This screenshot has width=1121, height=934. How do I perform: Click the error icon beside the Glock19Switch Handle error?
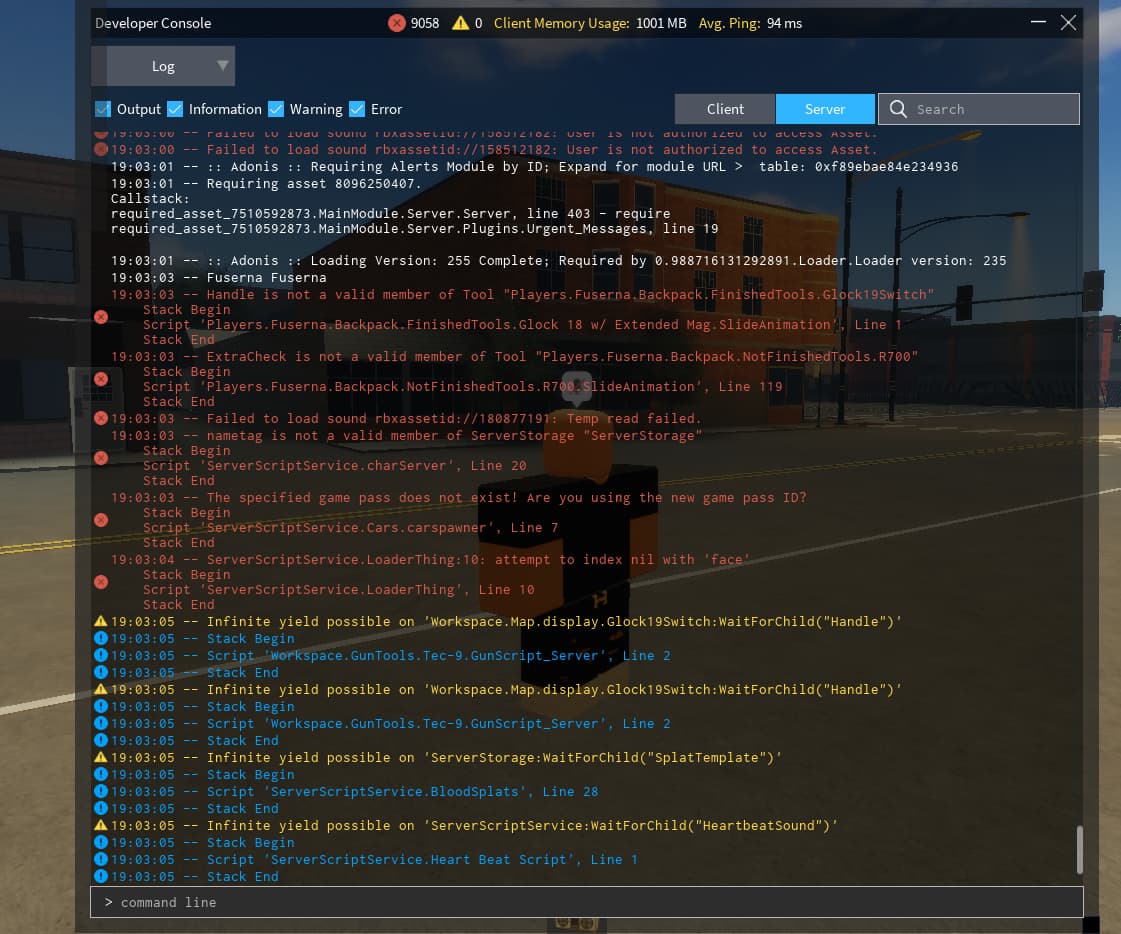pyautogui.click(x=100, y=316)
